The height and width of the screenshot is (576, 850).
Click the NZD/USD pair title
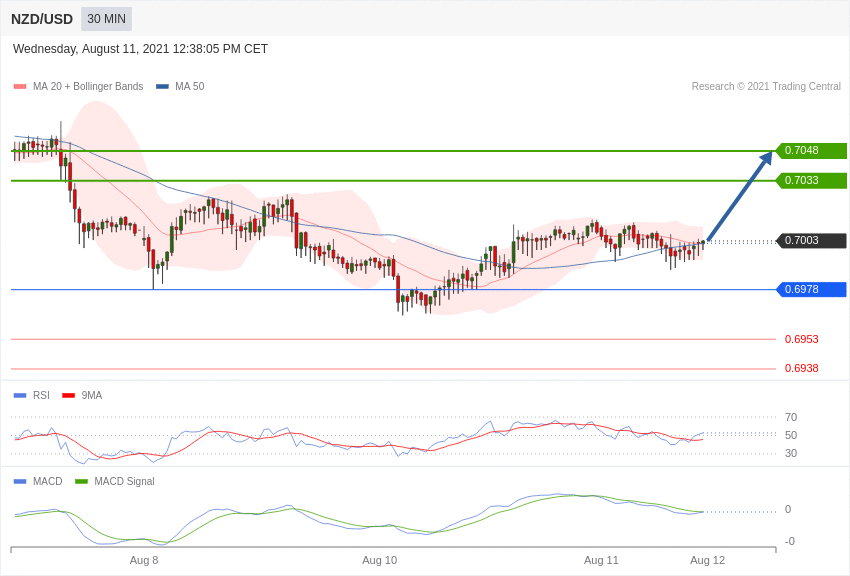pos(42,19)
